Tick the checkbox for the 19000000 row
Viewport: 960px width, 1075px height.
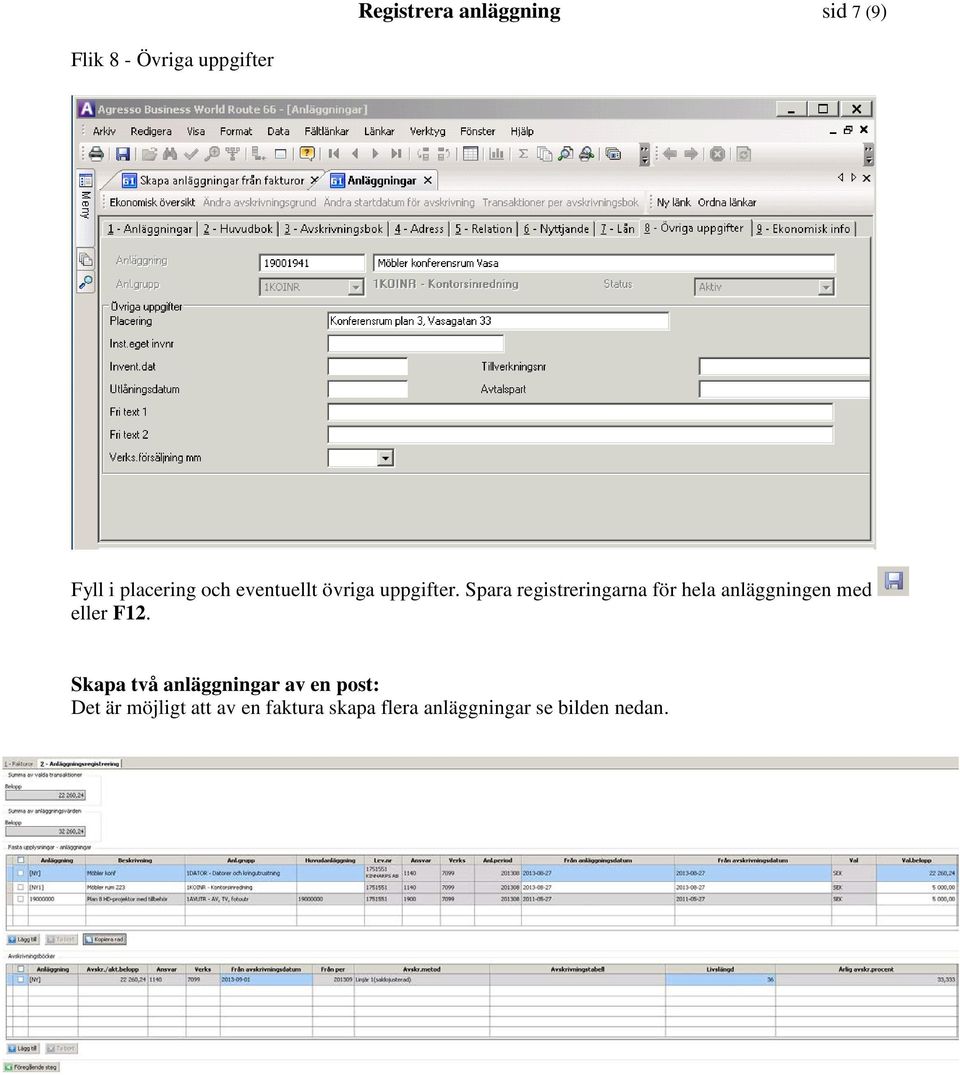click(x=21, y=899)
